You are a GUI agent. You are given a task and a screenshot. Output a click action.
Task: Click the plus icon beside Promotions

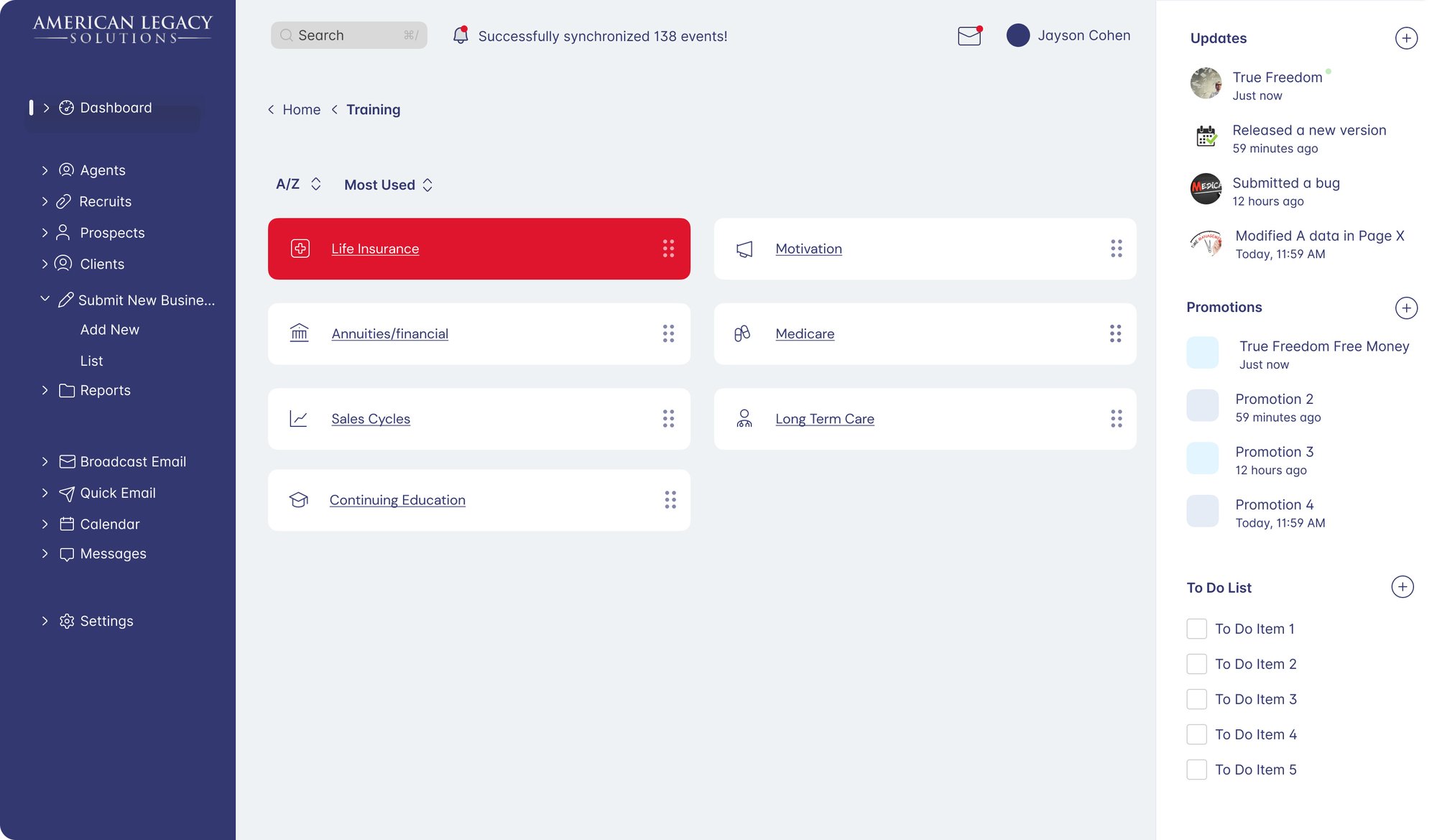1406,308
